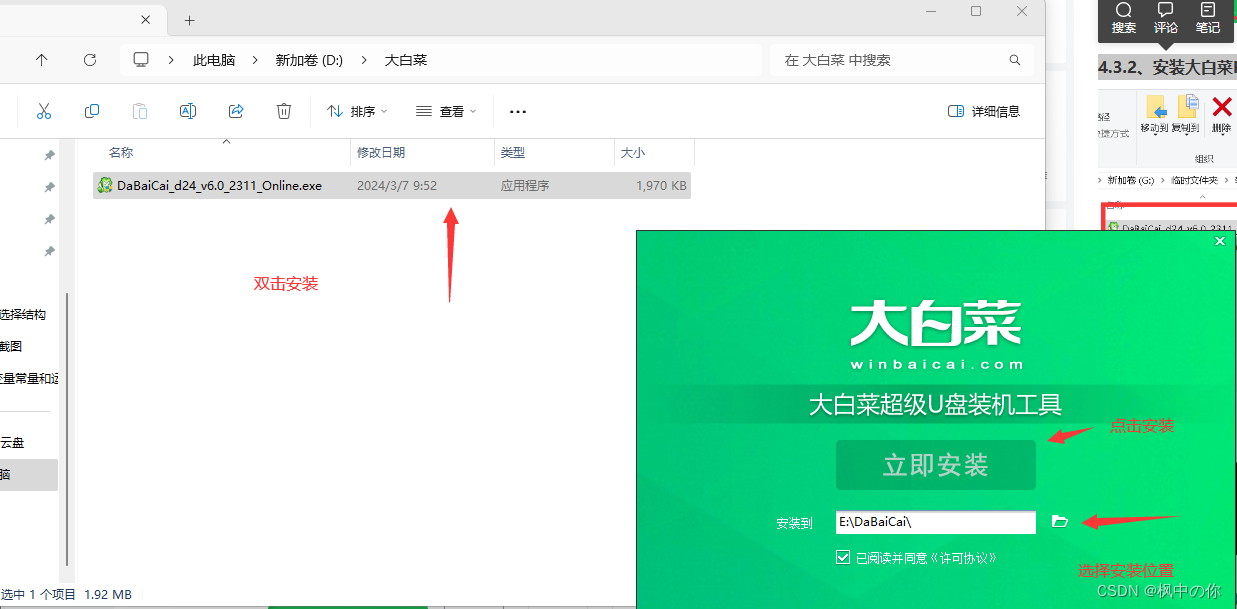Click the navigation pane vertical scrollbar
1237x609 pixels.
click(x=67, y=428)
